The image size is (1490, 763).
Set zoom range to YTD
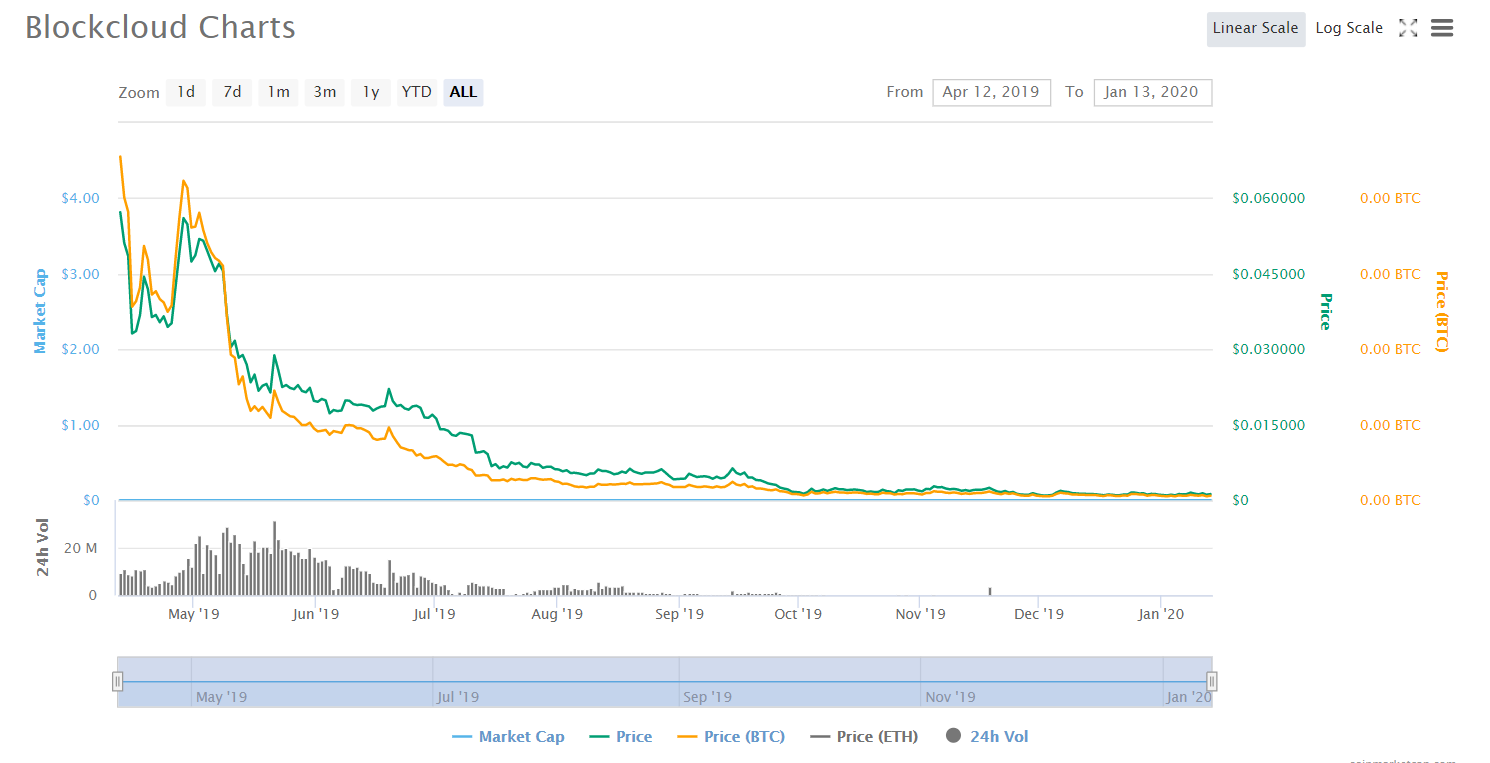417,92
